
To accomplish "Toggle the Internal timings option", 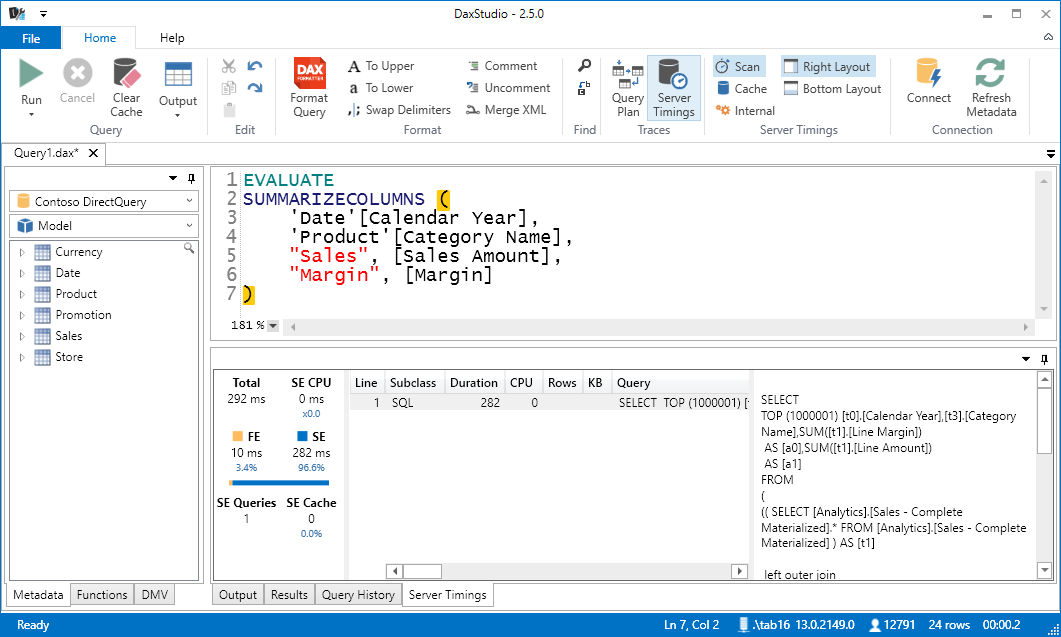I will coord(745,110).
